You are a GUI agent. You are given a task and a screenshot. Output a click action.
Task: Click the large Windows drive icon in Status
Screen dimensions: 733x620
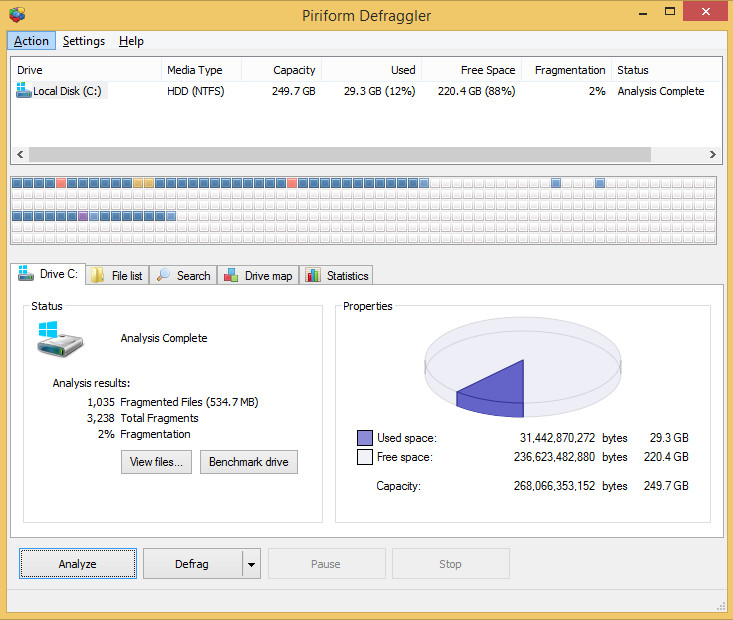coord(59,339)
